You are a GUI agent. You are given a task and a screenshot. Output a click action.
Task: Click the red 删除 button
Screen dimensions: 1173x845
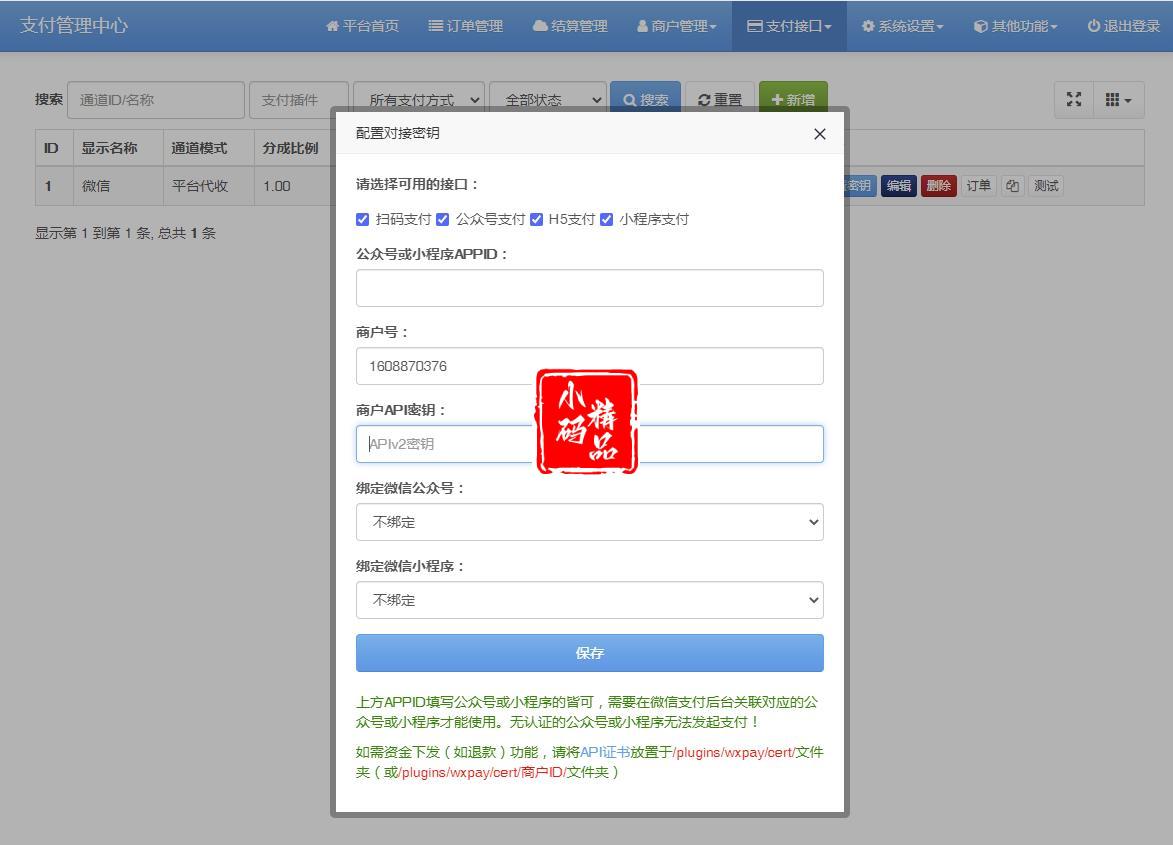pyautogui.click(x=938, y=185)
